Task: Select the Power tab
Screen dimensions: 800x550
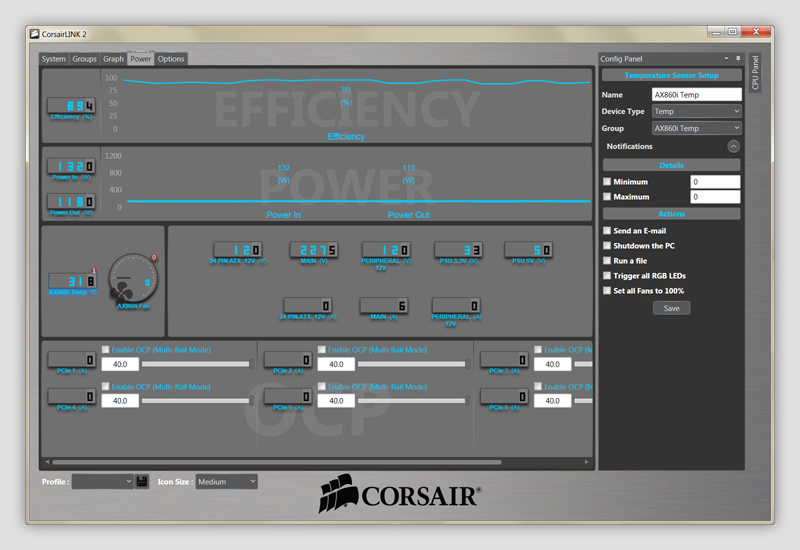Action: pos(140,59)
